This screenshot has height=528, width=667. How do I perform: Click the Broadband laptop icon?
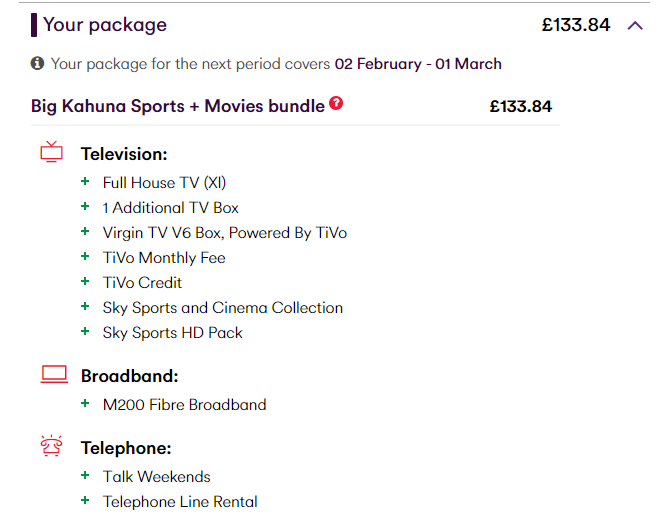click(x=54, y=374)
